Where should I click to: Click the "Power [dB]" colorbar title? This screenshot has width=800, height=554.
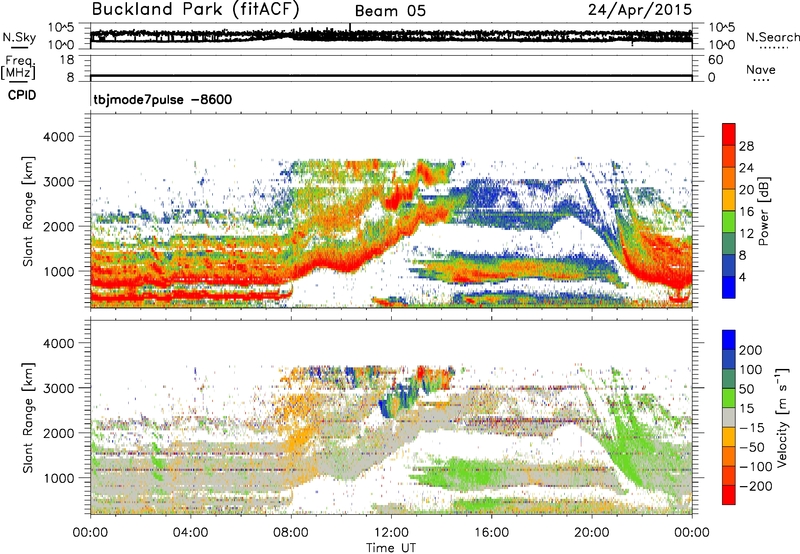click(763, 211)
